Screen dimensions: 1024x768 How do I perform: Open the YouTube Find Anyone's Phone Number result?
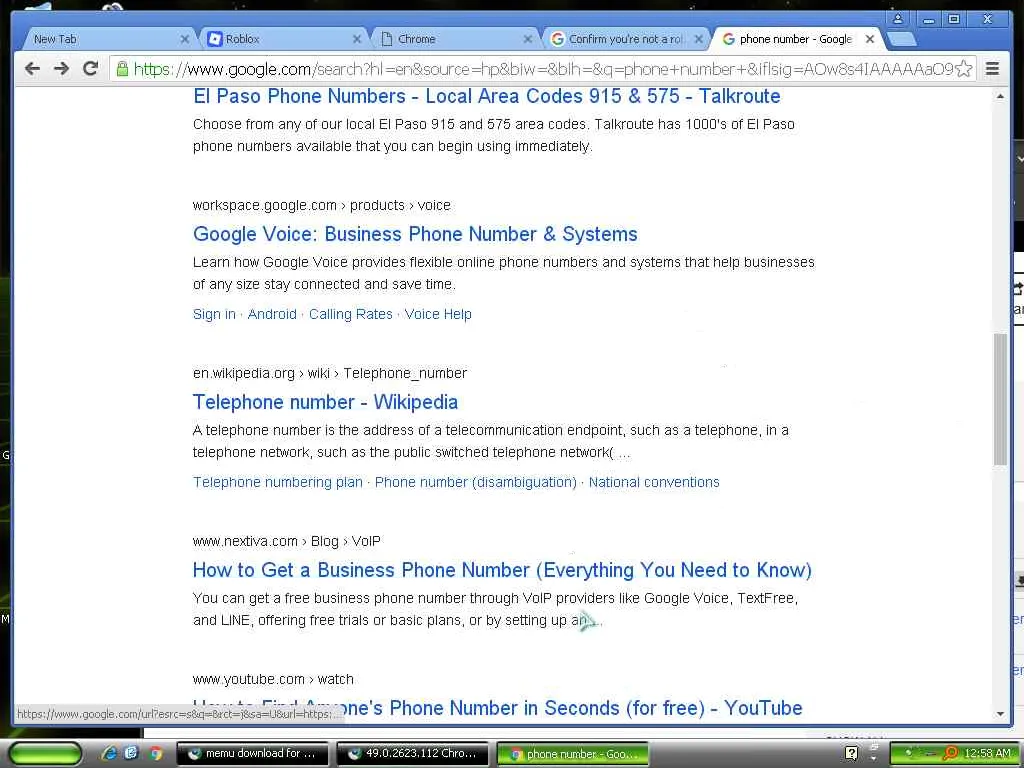pos(498,708)
